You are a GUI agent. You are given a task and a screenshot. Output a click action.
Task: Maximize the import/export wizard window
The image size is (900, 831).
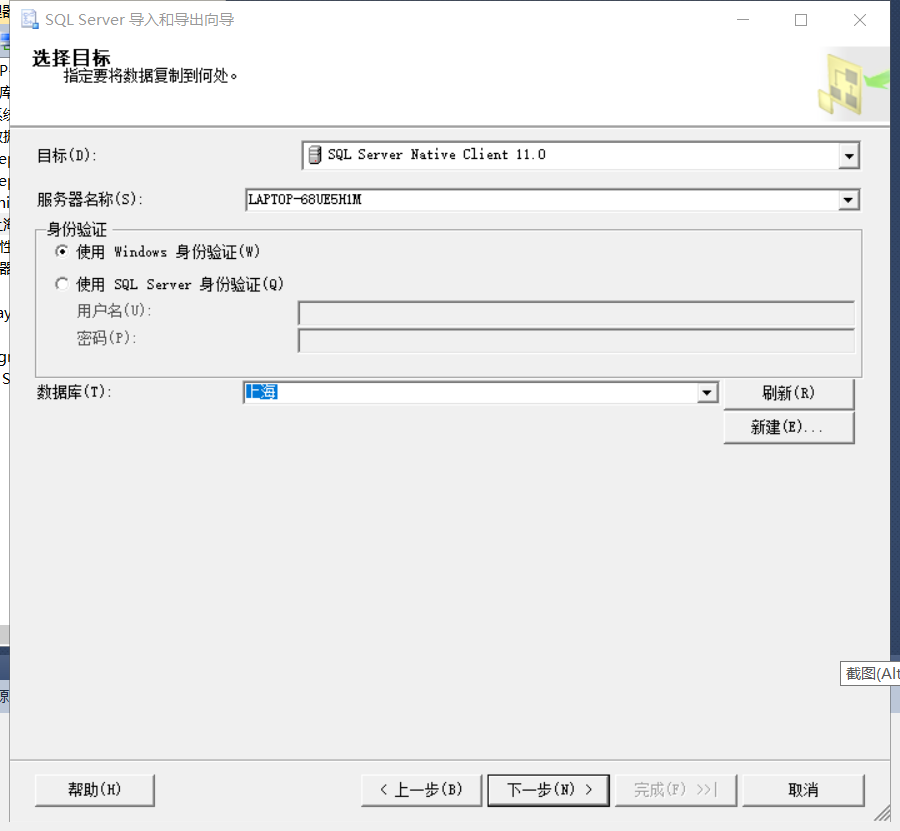(801, 20)
